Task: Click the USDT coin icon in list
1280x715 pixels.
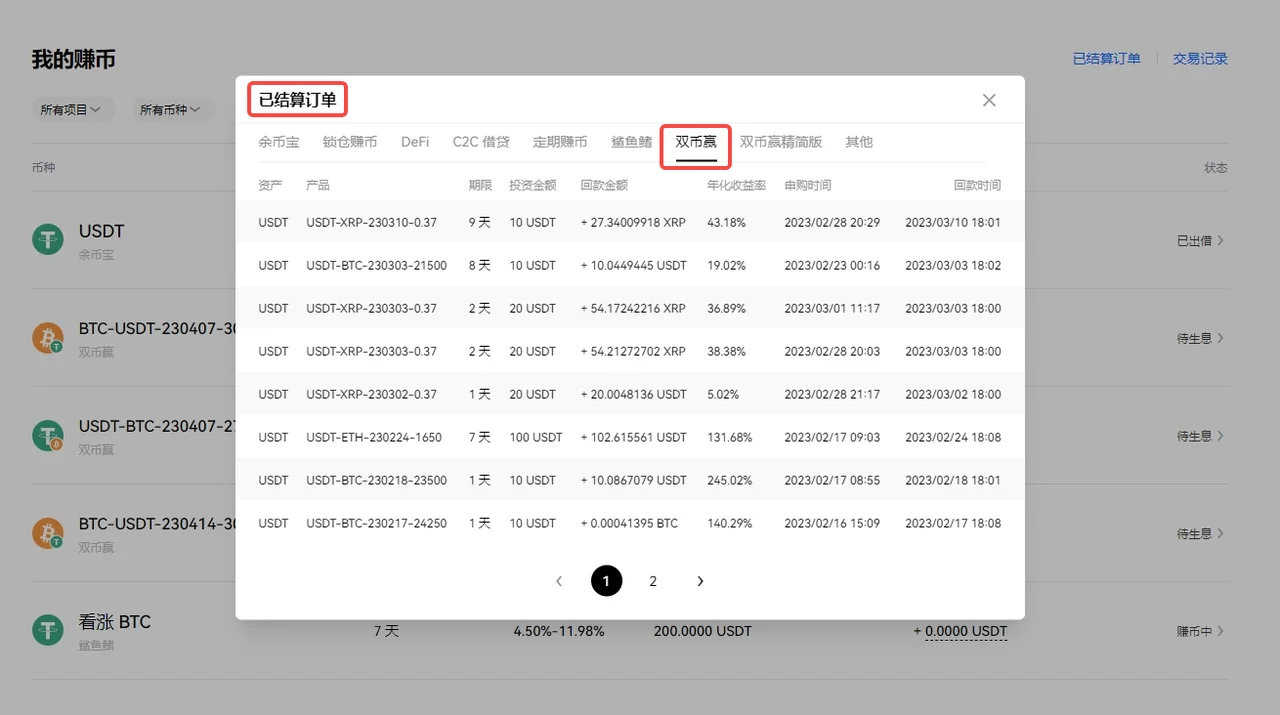Action: point(47,240)
